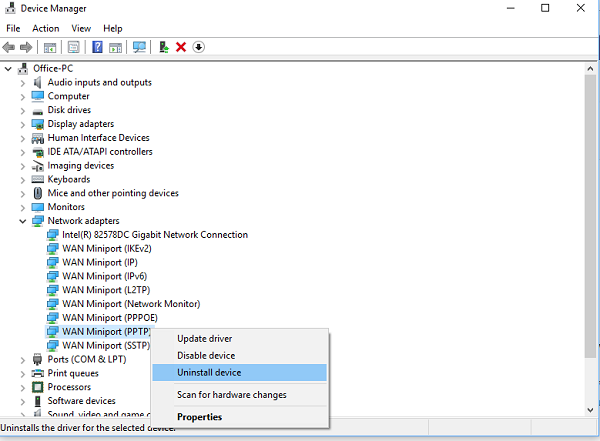
Task: Select the Monitors icon
Action: [x=38, y=207]
